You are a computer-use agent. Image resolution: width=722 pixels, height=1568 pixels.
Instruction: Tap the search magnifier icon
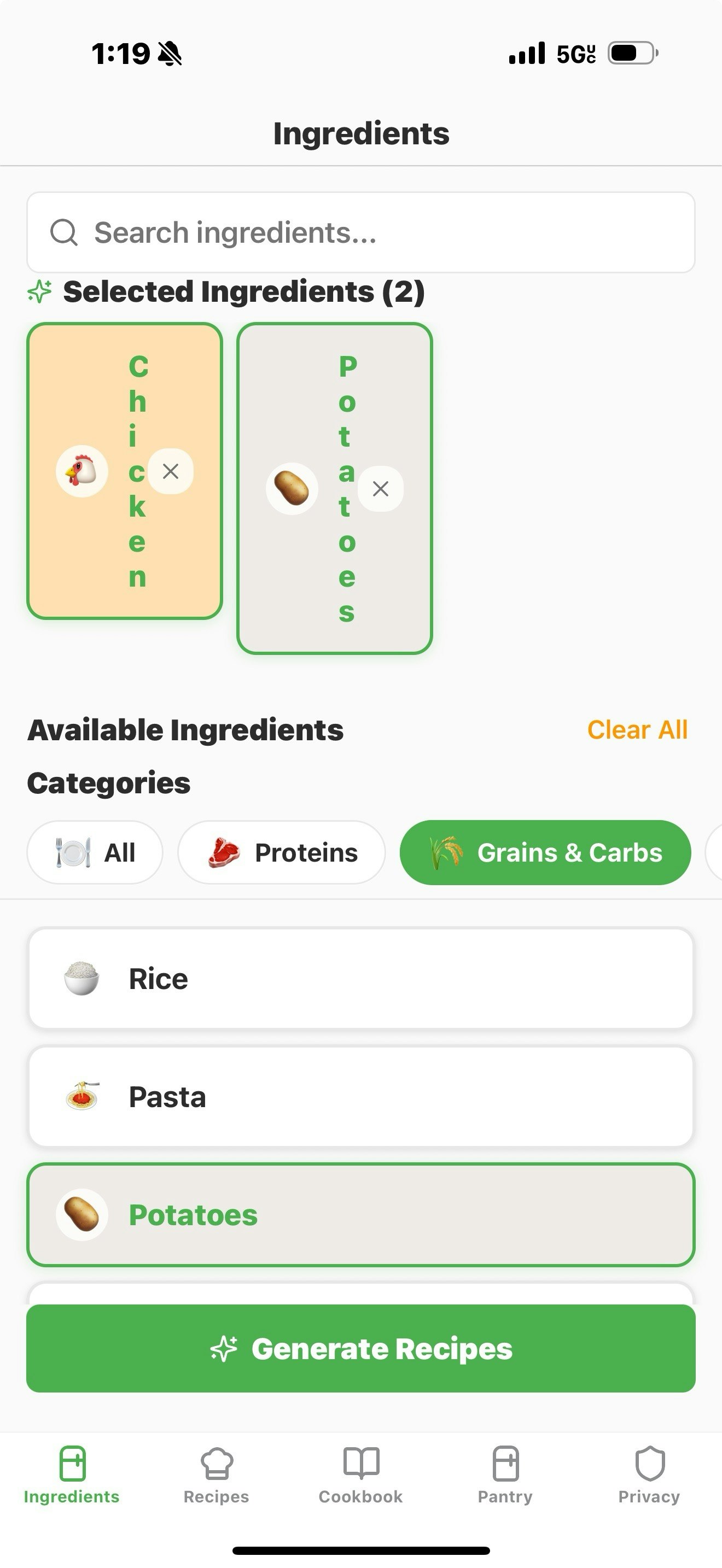click(x=64, y=232)
